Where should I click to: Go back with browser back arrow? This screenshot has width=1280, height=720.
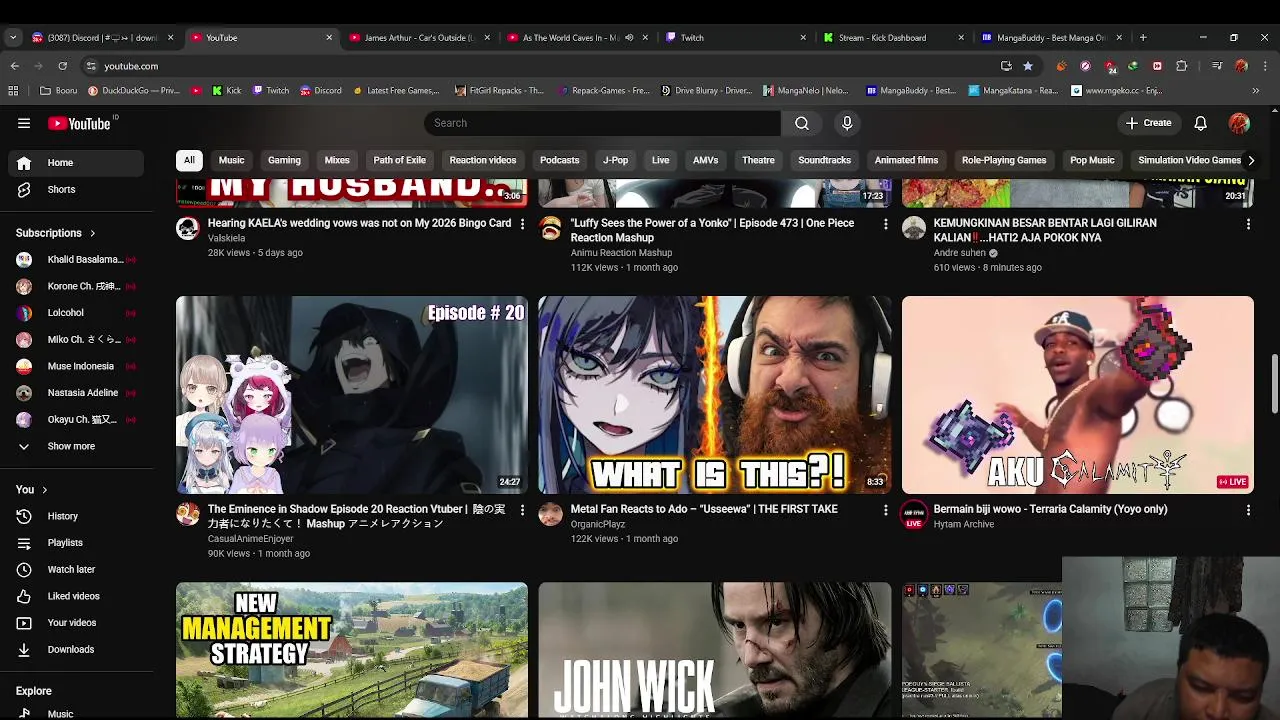[14, 66]
